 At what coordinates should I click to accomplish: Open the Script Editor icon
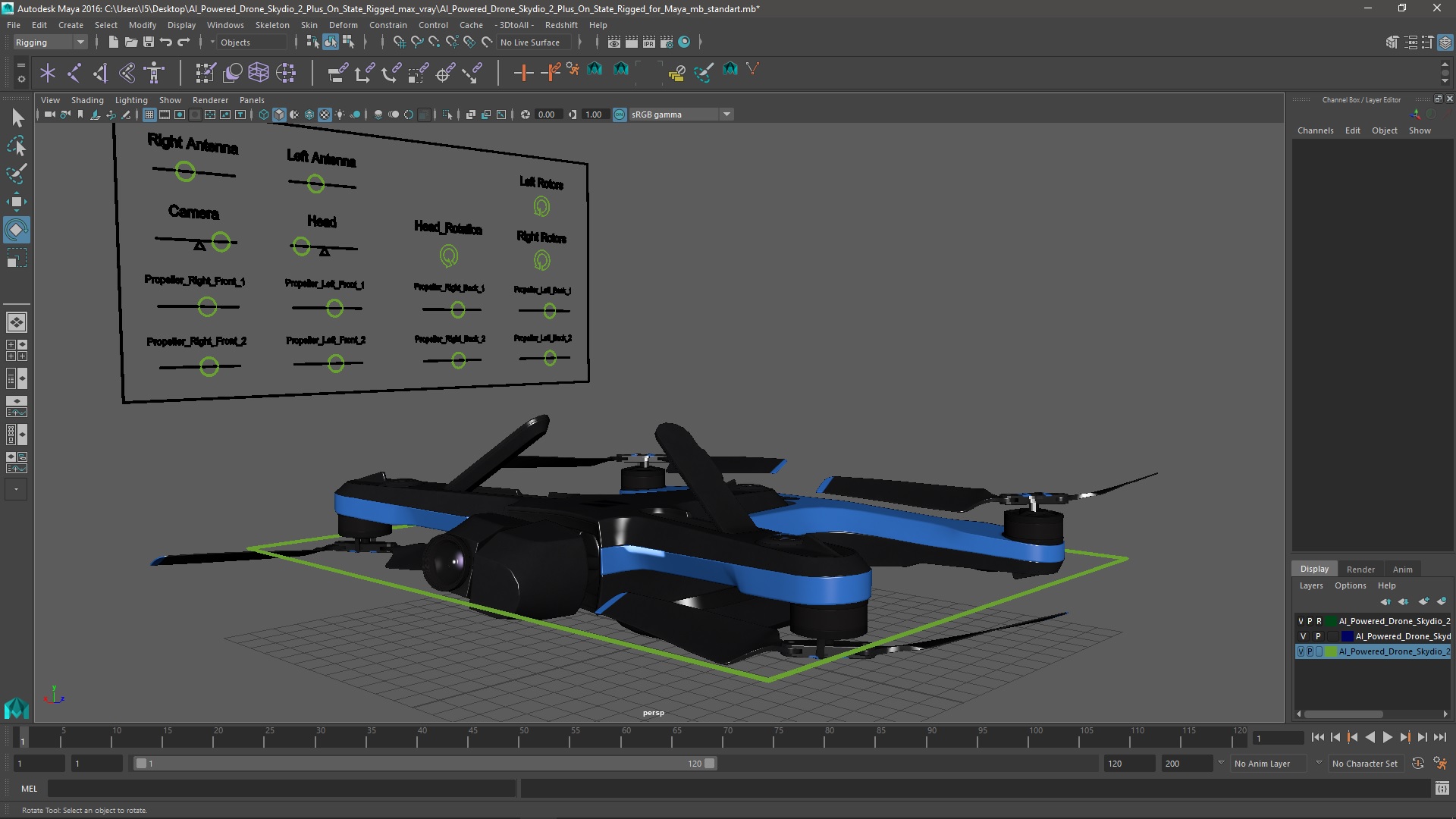pyautogui.click(x=1442, y=789)
